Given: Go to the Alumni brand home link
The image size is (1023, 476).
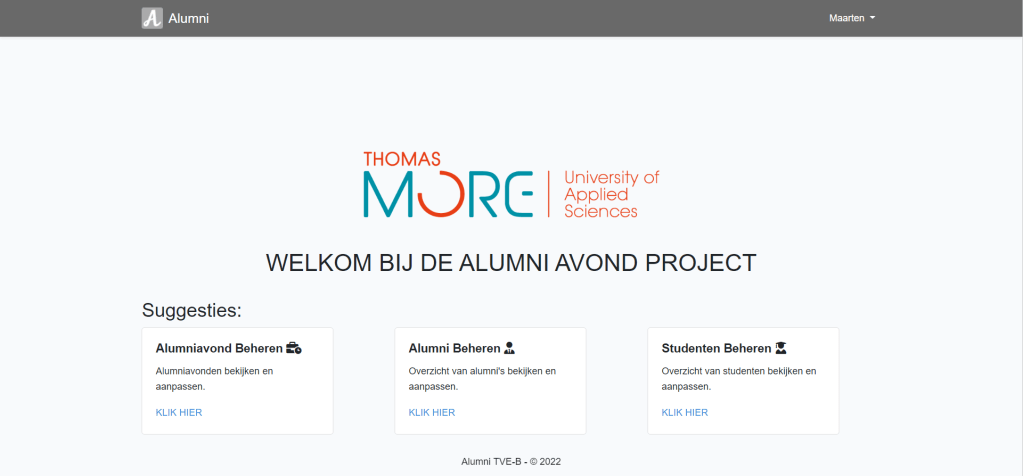Looking at the screenshot, I should (188, 18).
